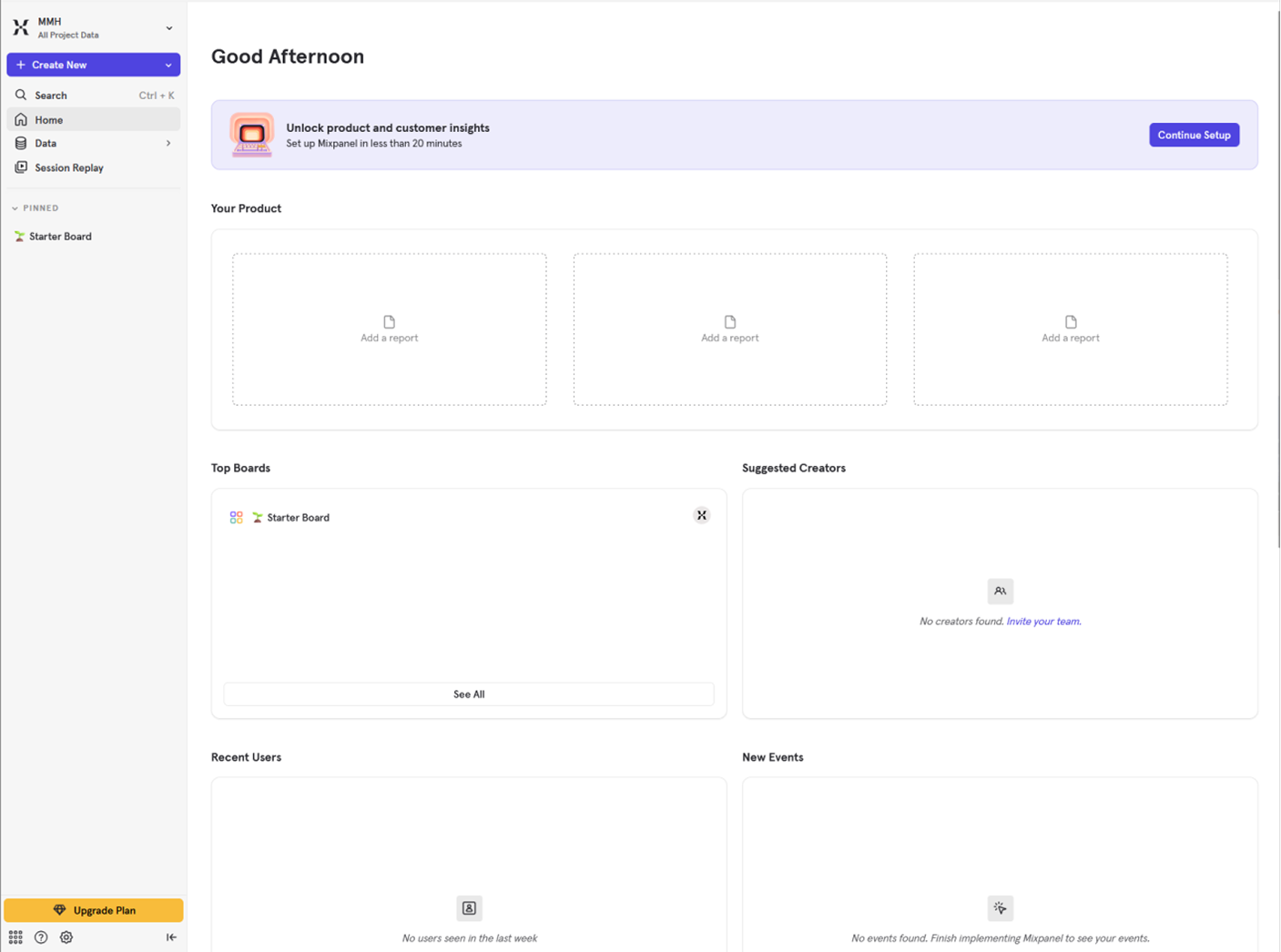Click the sprout icon beside pinned Starter Board
The width and height of the screenshot is (1281, 952).
pyautogui.click(x=19, y=236)
